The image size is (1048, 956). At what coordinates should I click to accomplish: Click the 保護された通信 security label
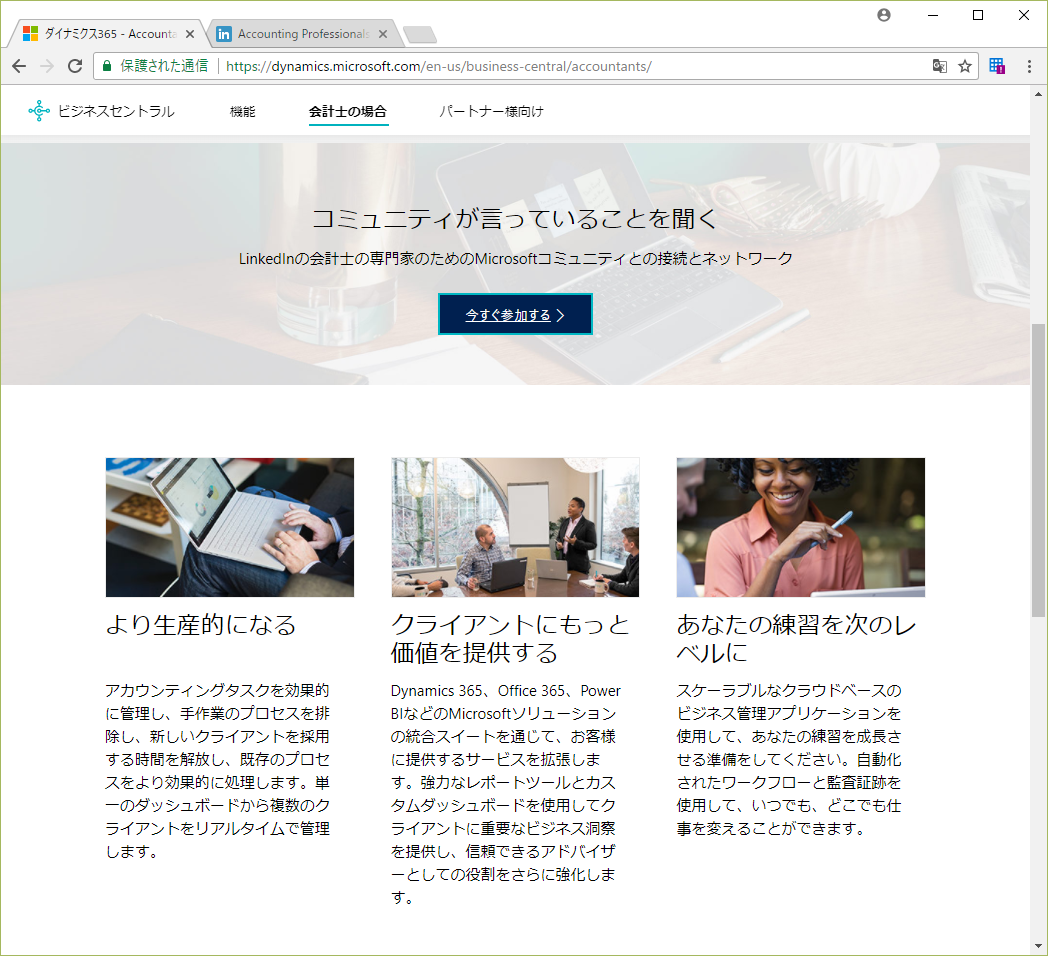(164, 66)
